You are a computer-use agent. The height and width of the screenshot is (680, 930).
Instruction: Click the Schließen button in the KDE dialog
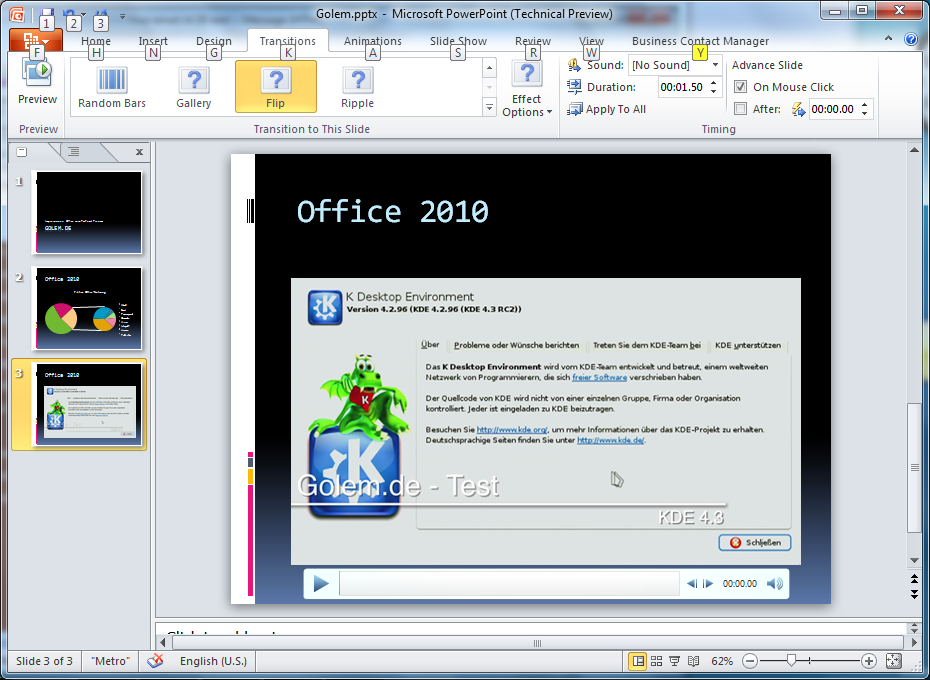[x=754, y=542]
